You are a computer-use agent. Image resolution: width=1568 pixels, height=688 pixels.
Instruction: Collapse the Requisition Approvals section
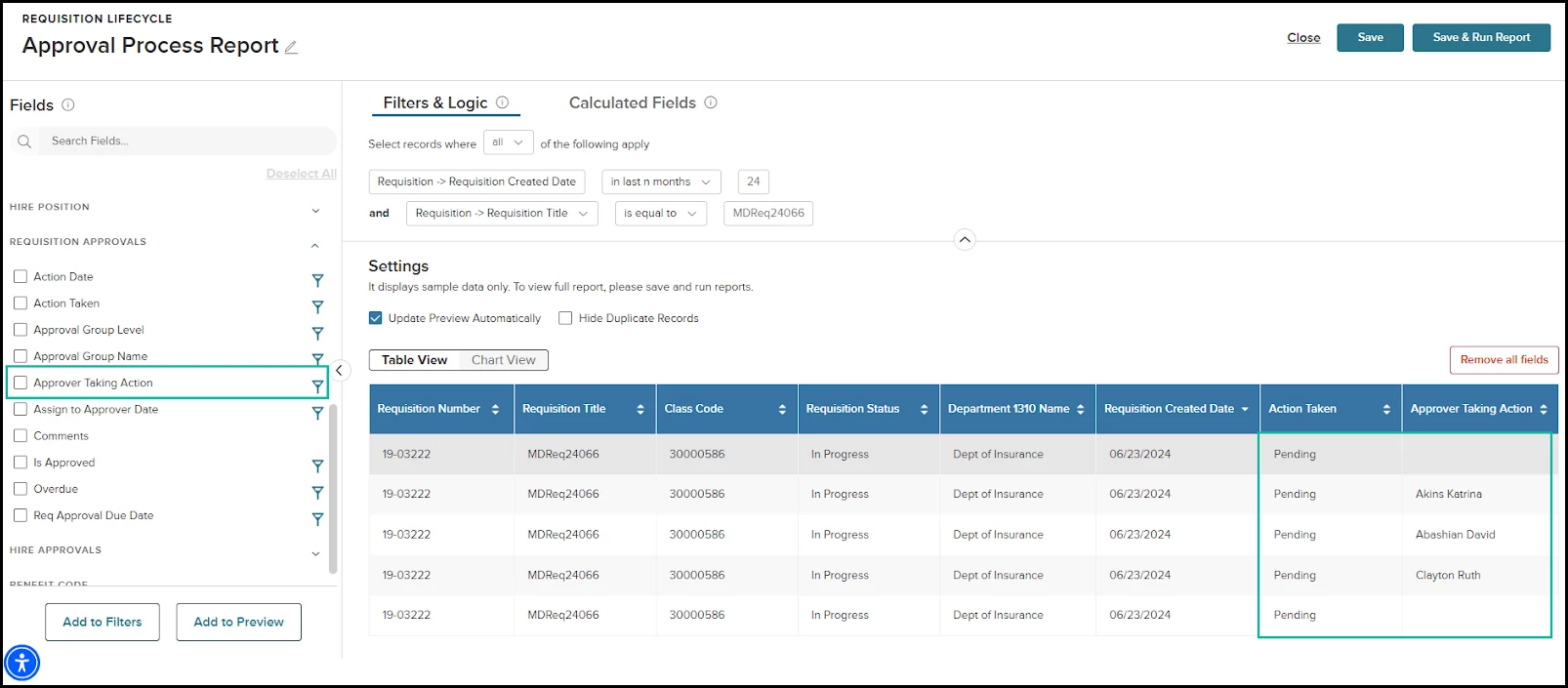point(315,245)
